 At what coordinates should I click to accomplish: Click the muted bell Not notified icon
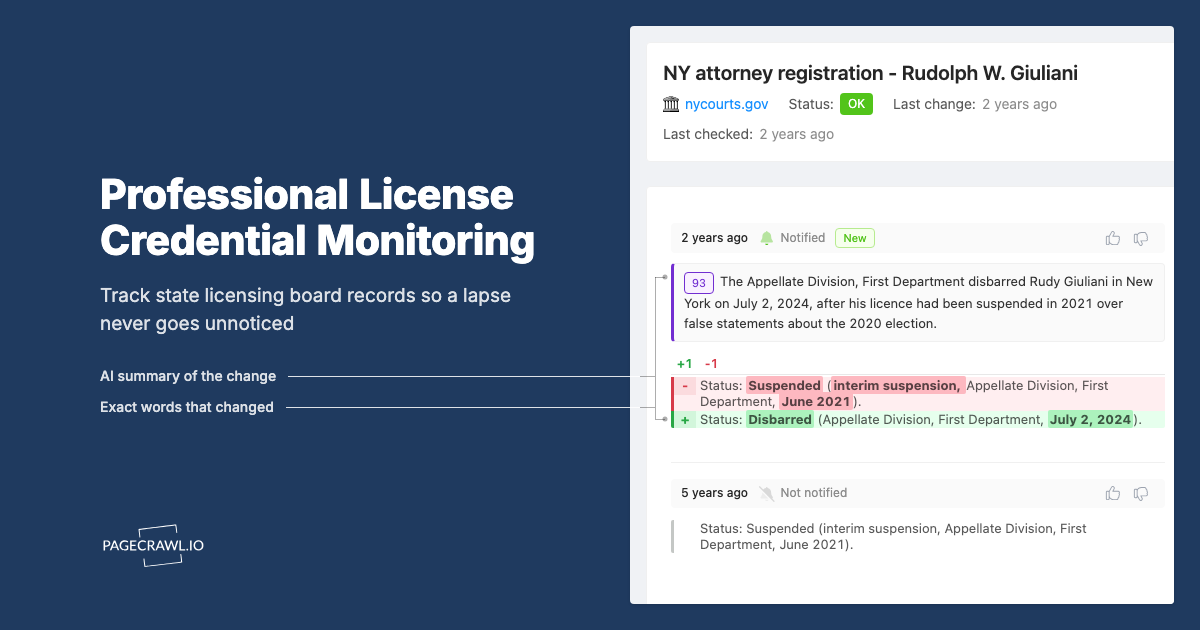tap(767, 493)
